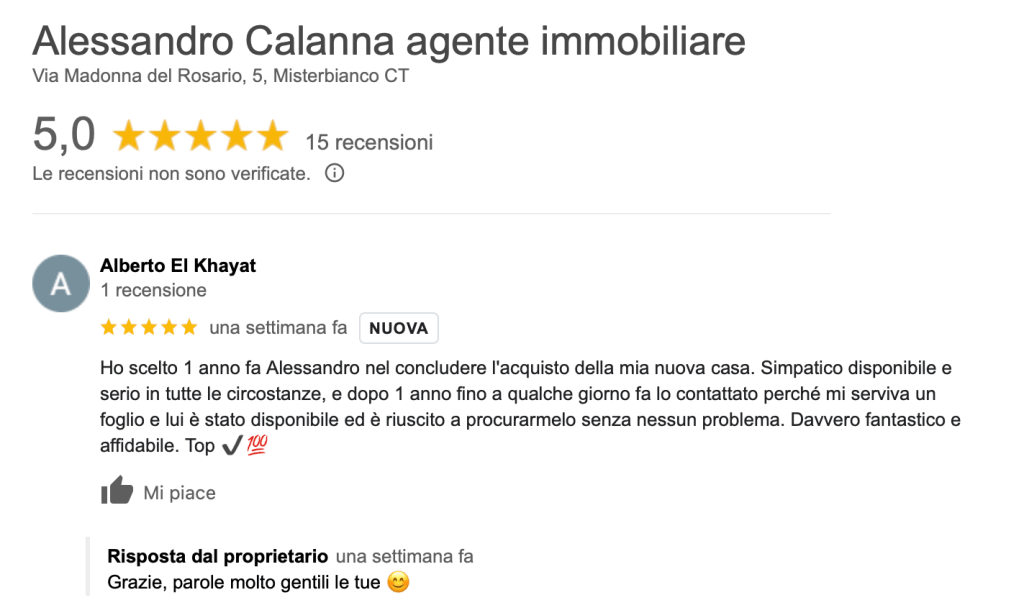The width and height of the screenshot is (1024, 613).
Task: Click the smiling emoji in the owner's reply
Action: pyautogui.click(x=398, y=582)
